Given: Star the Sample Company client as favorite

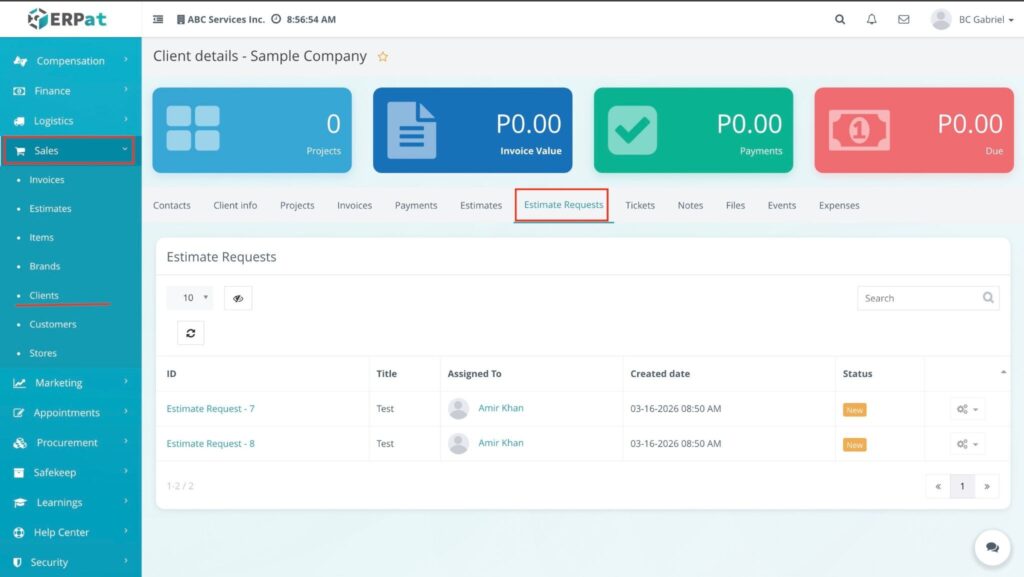Looking at the screenshot, I should pos(383,57).
